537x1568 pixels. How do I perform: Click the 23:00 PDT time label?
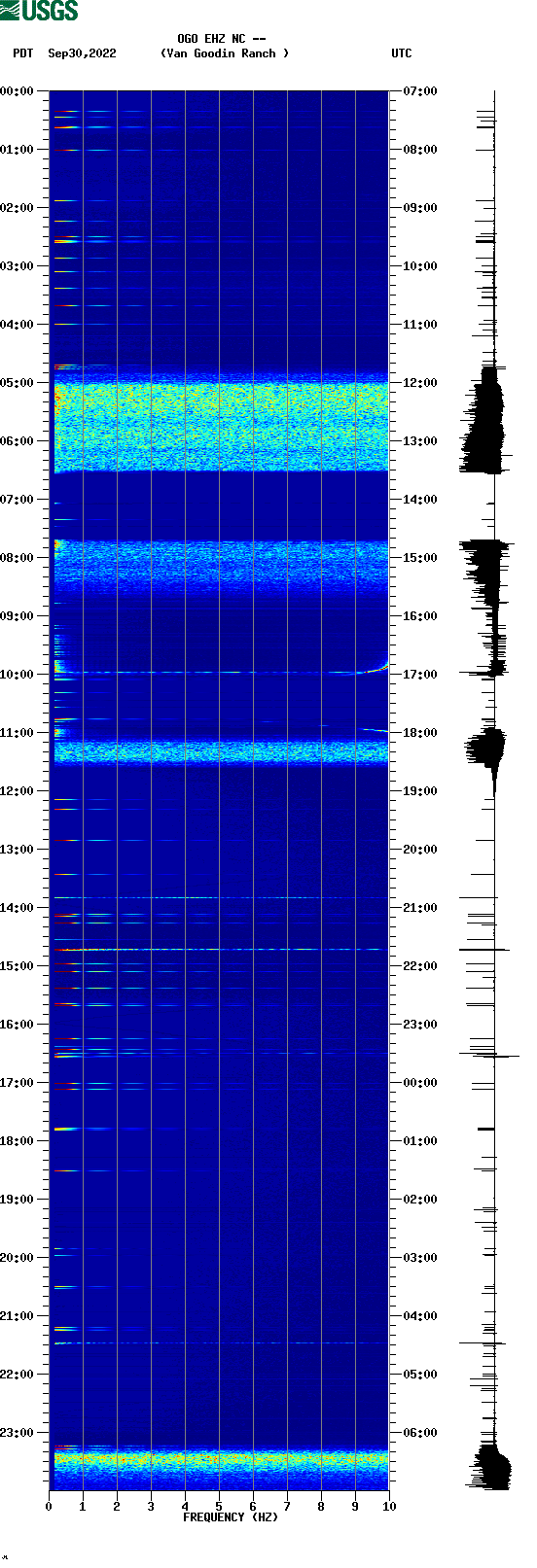tap(17, 1433)
